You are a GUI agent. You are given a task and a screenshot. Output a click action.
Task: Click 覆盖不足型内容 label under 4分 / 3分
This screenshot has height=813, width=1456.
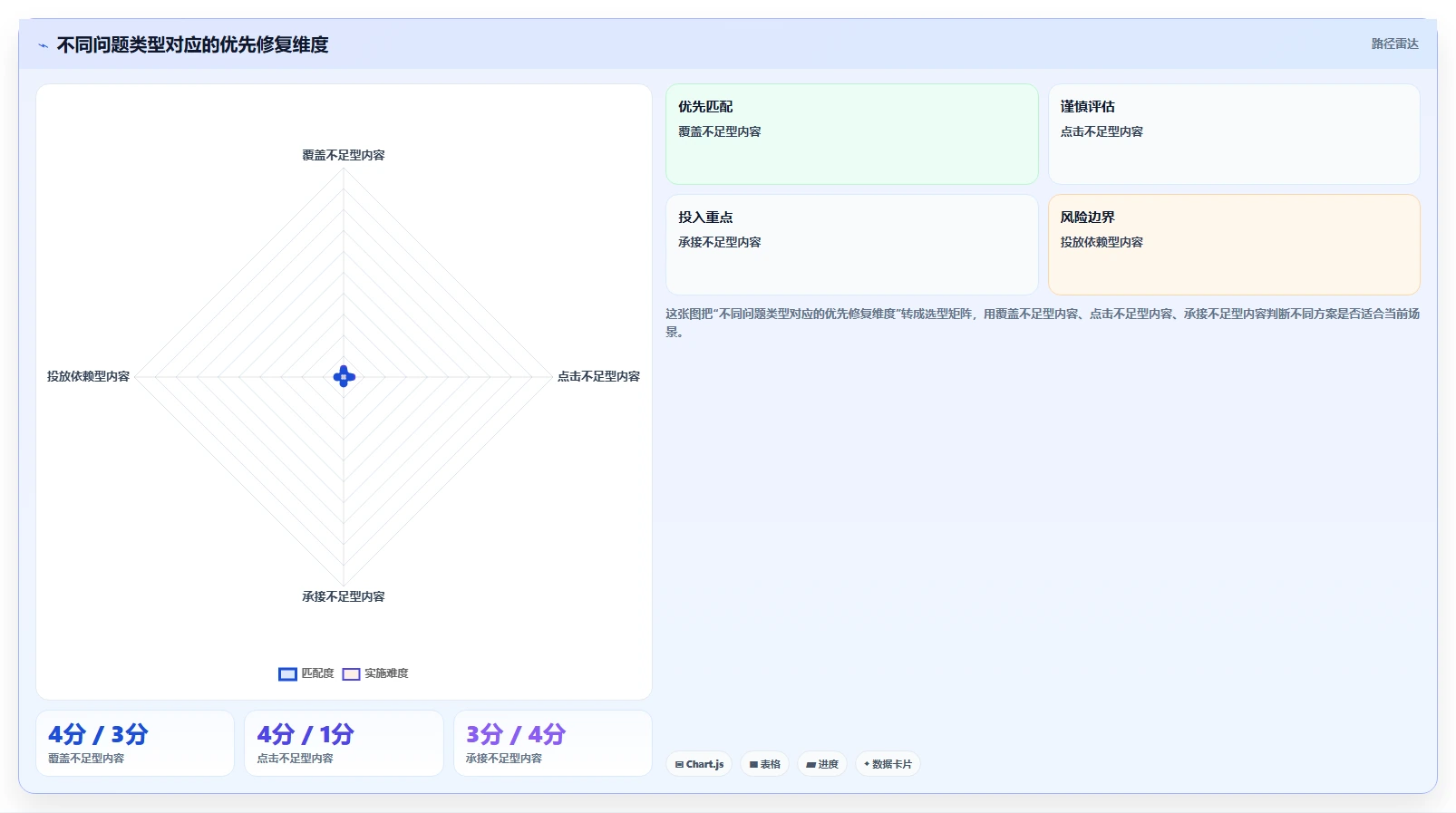pyautogui.click(x=86, y=759)
